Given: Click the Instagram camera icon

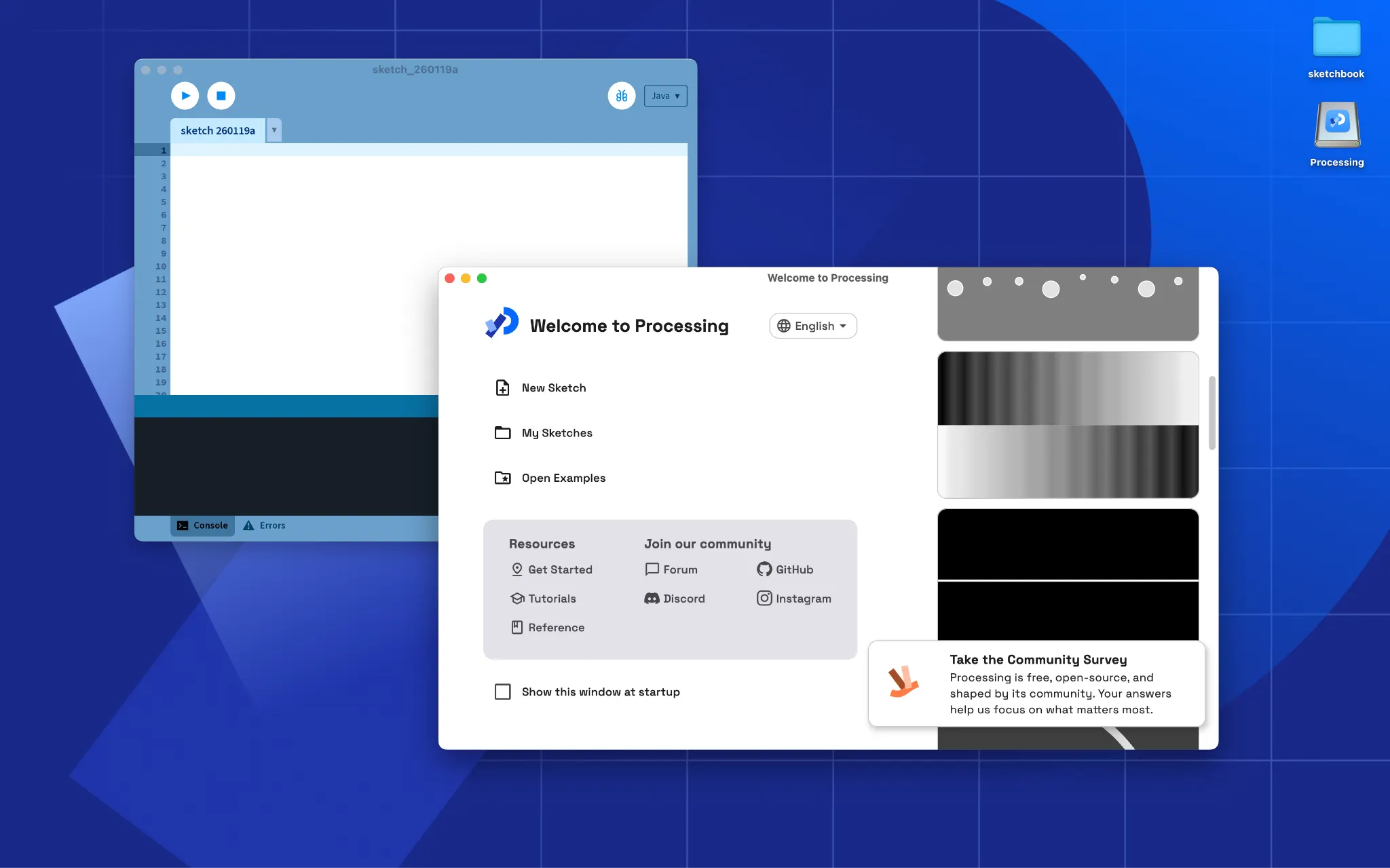Looking at the screenshot, I should tap(764, 598).
